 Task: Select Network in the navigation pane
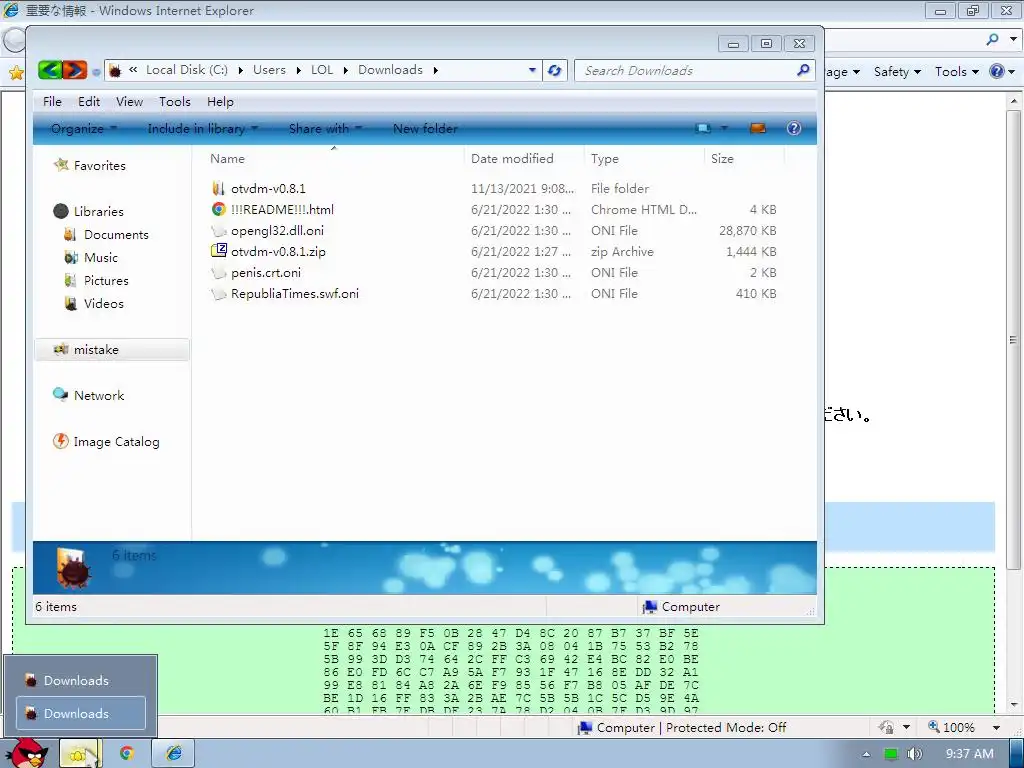click(x=99, y=395)
